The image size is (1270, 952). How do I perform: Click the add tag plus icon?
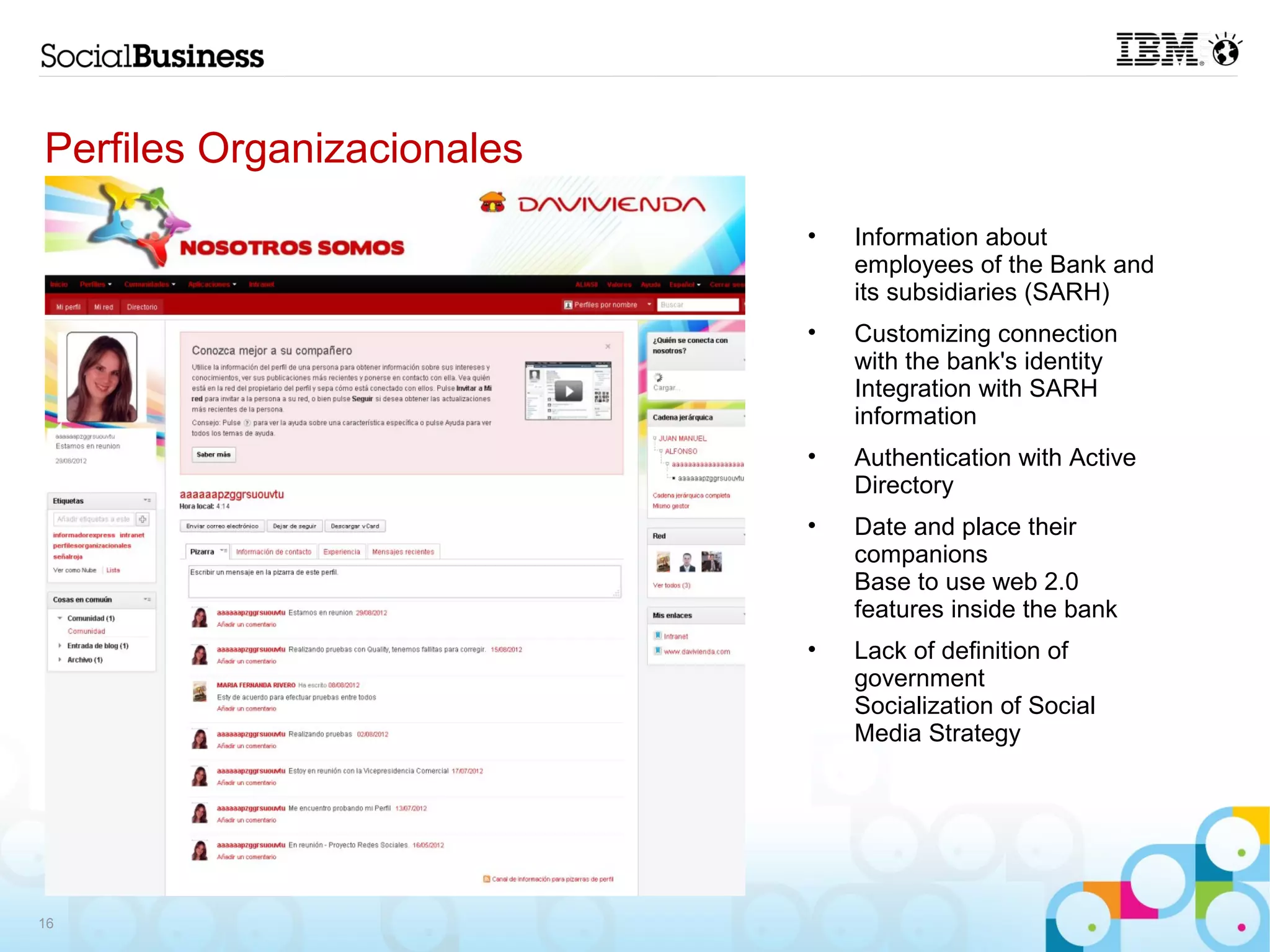(143, 519)
